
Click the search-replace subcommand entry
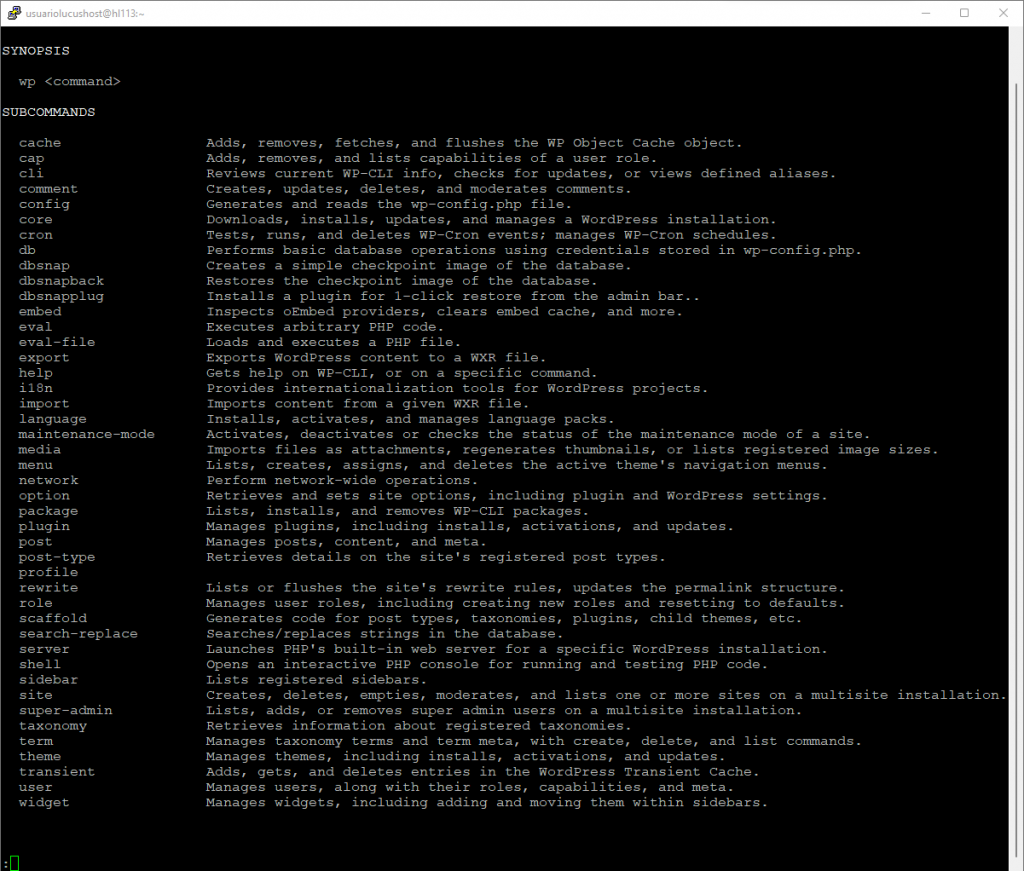78,633
